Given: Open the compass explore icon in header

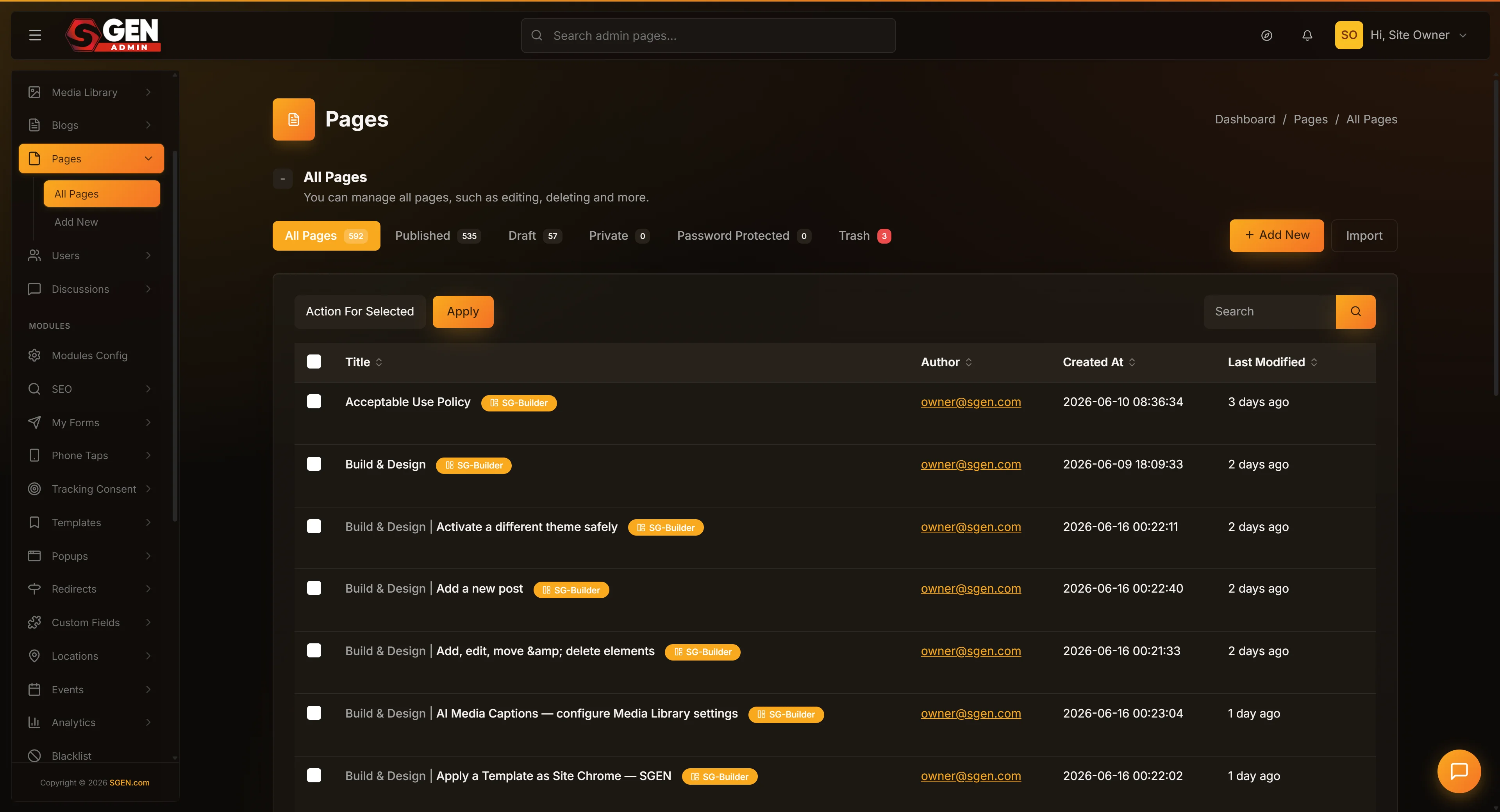Looking at the screenshot, I should (x=1266, y=36).
